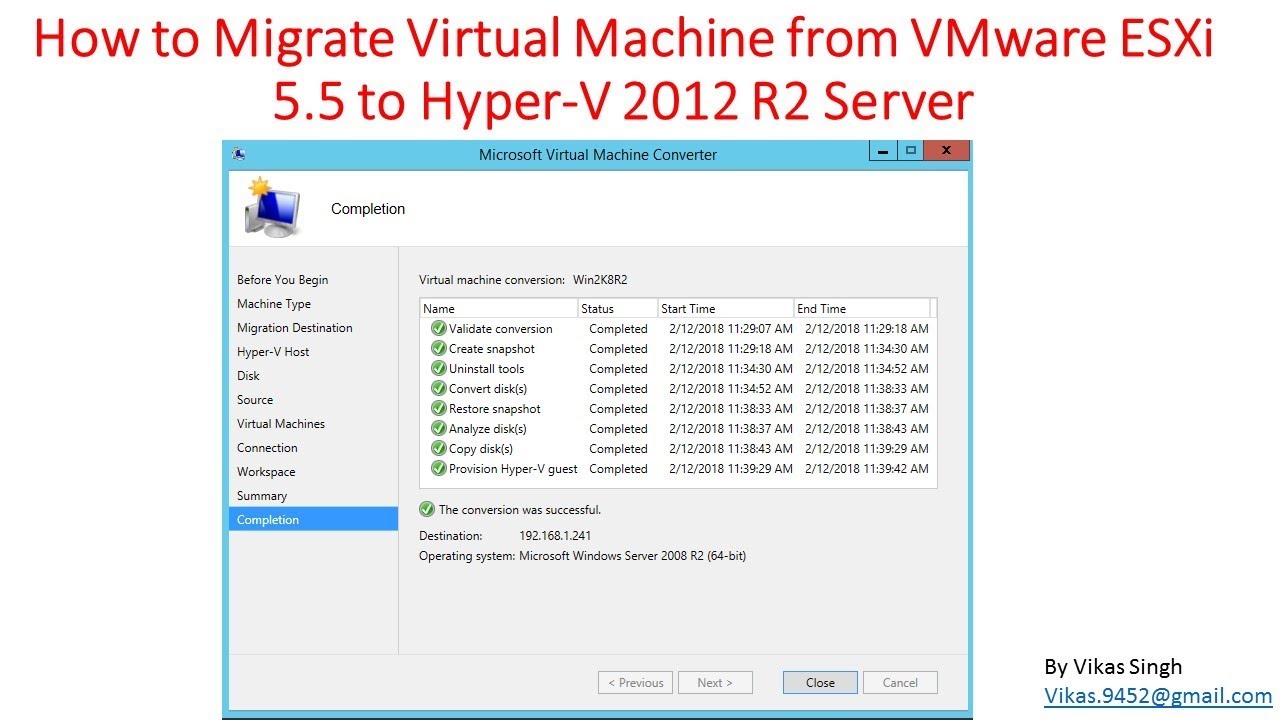The height and width of the screenshot is (720, 1280).
Task: Click the Operating system Windows Server 2008 R2 line
Action: tap(582, 556)
